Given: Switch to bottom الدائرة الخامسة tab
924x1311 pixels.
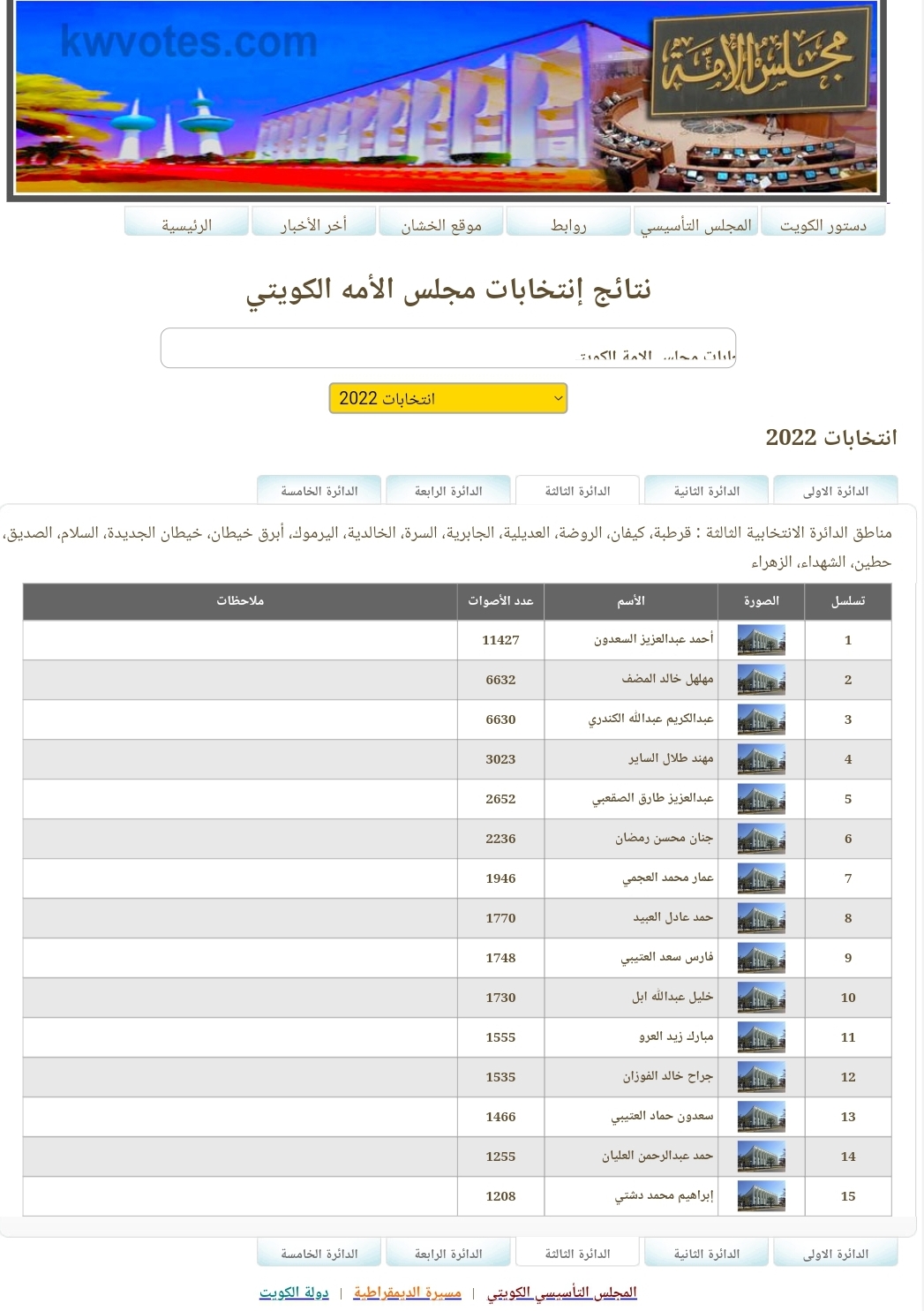Looking at the screenshot, I should [319, 1254].
